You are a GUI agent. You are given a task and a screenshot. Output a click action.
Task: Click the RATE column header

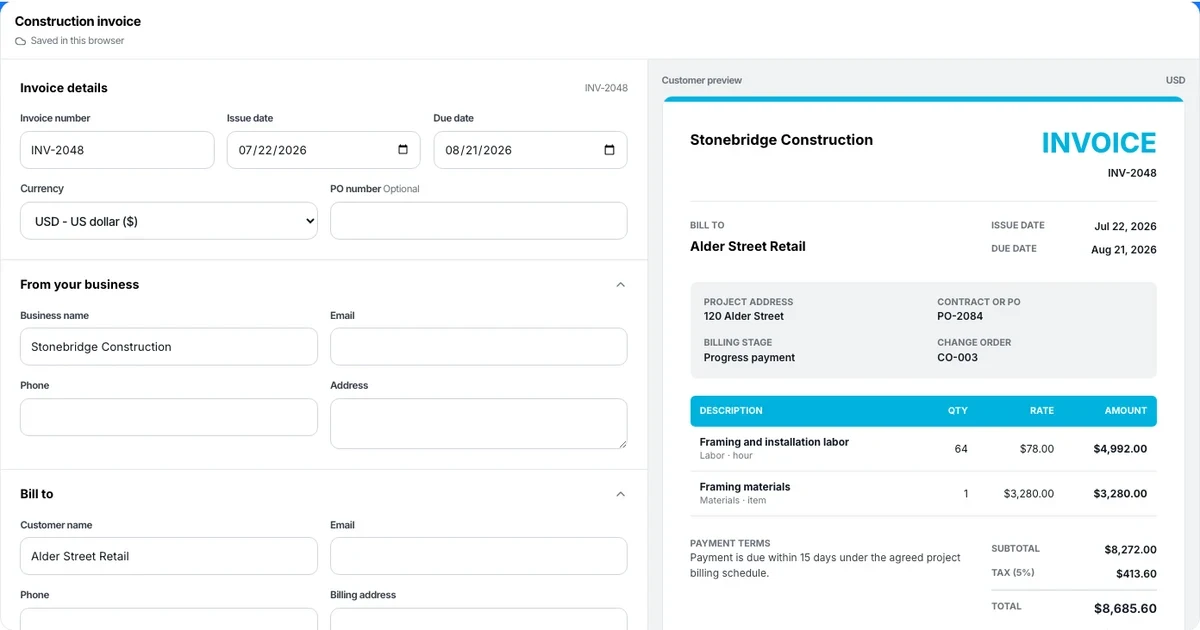pos(1042,411)
